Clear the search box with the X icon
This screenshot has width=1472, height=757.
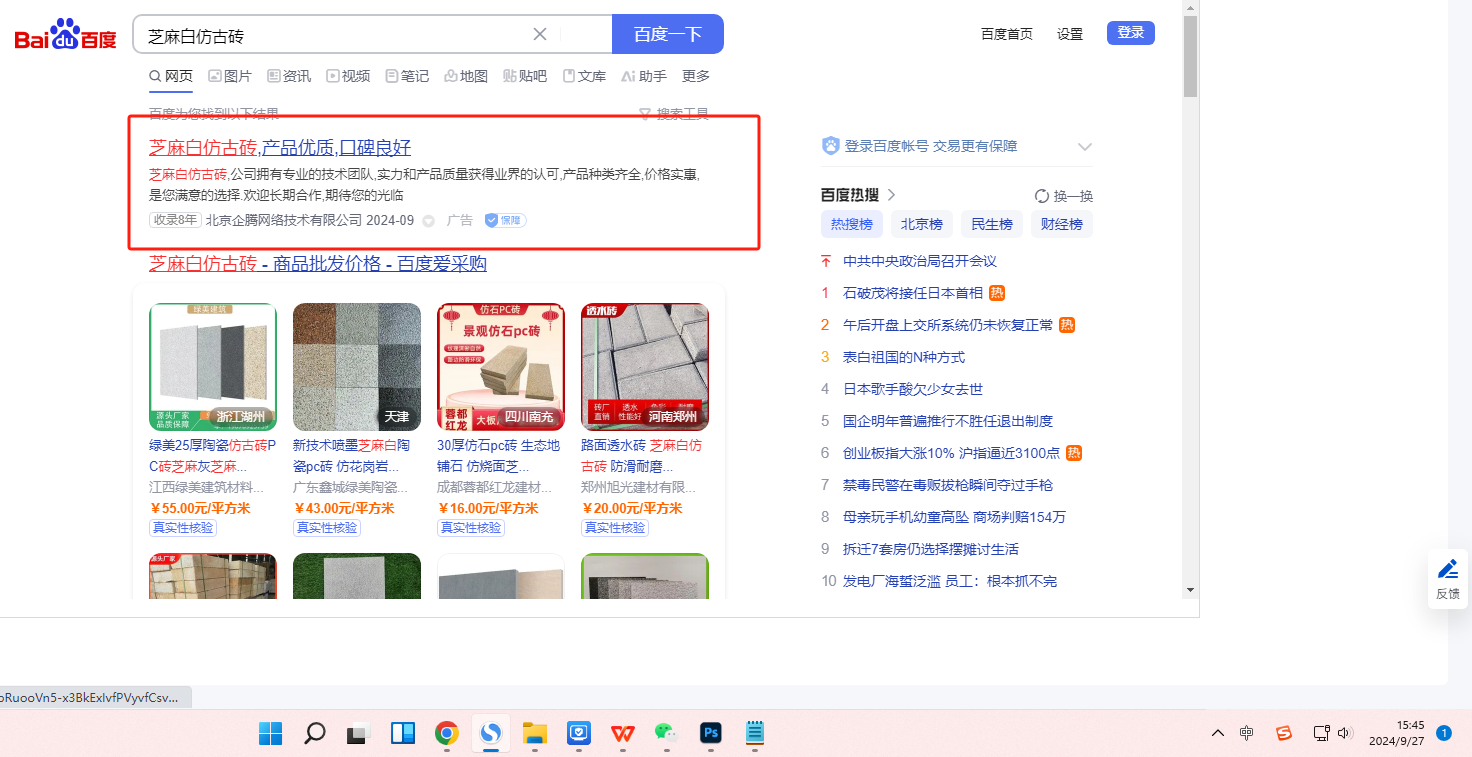(540, 34)
